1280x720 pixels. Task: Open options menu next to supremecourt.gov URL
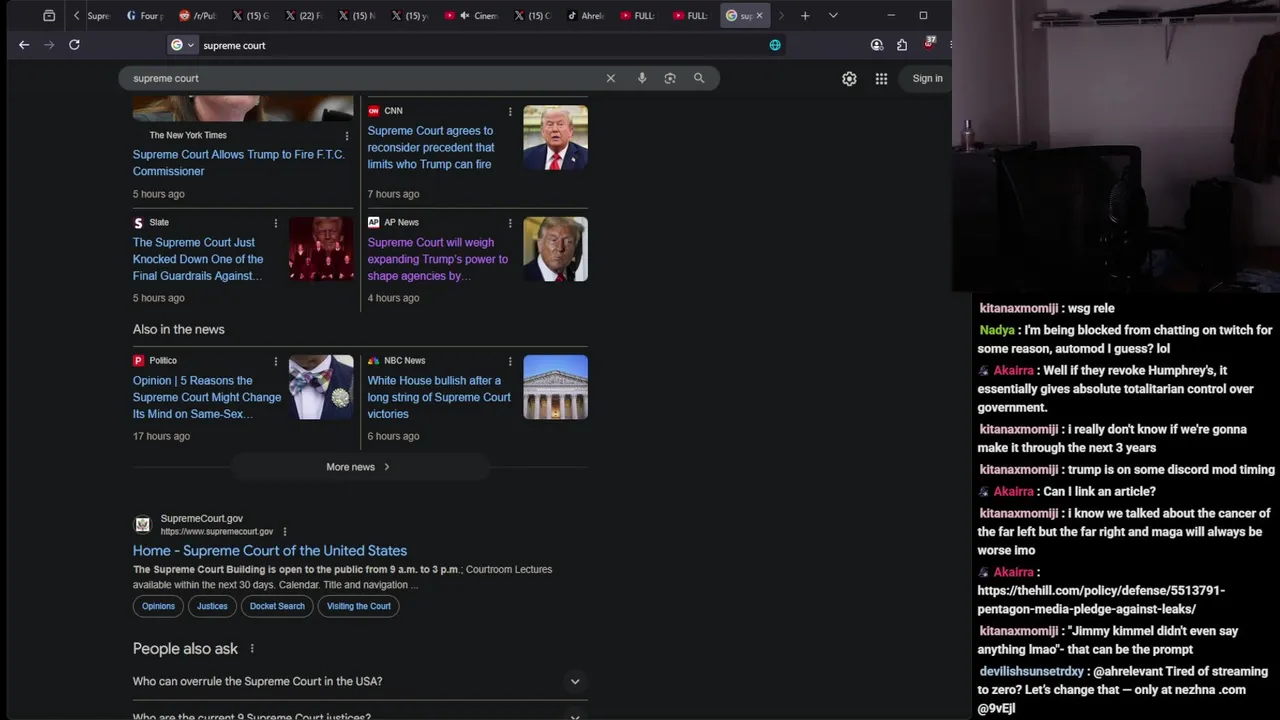[285, 532]
